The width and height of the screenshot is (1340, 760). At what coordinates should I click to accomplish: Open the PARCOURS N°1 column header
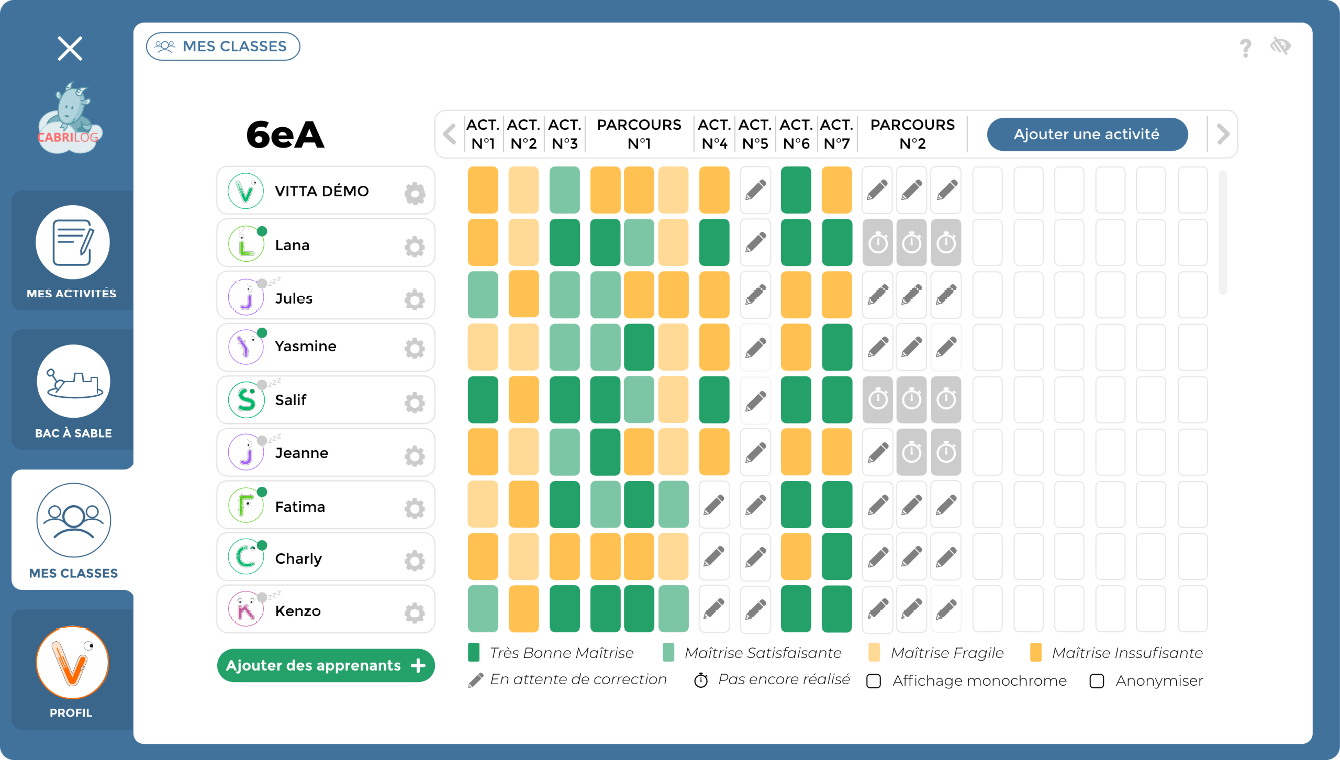tap(639, 134)
